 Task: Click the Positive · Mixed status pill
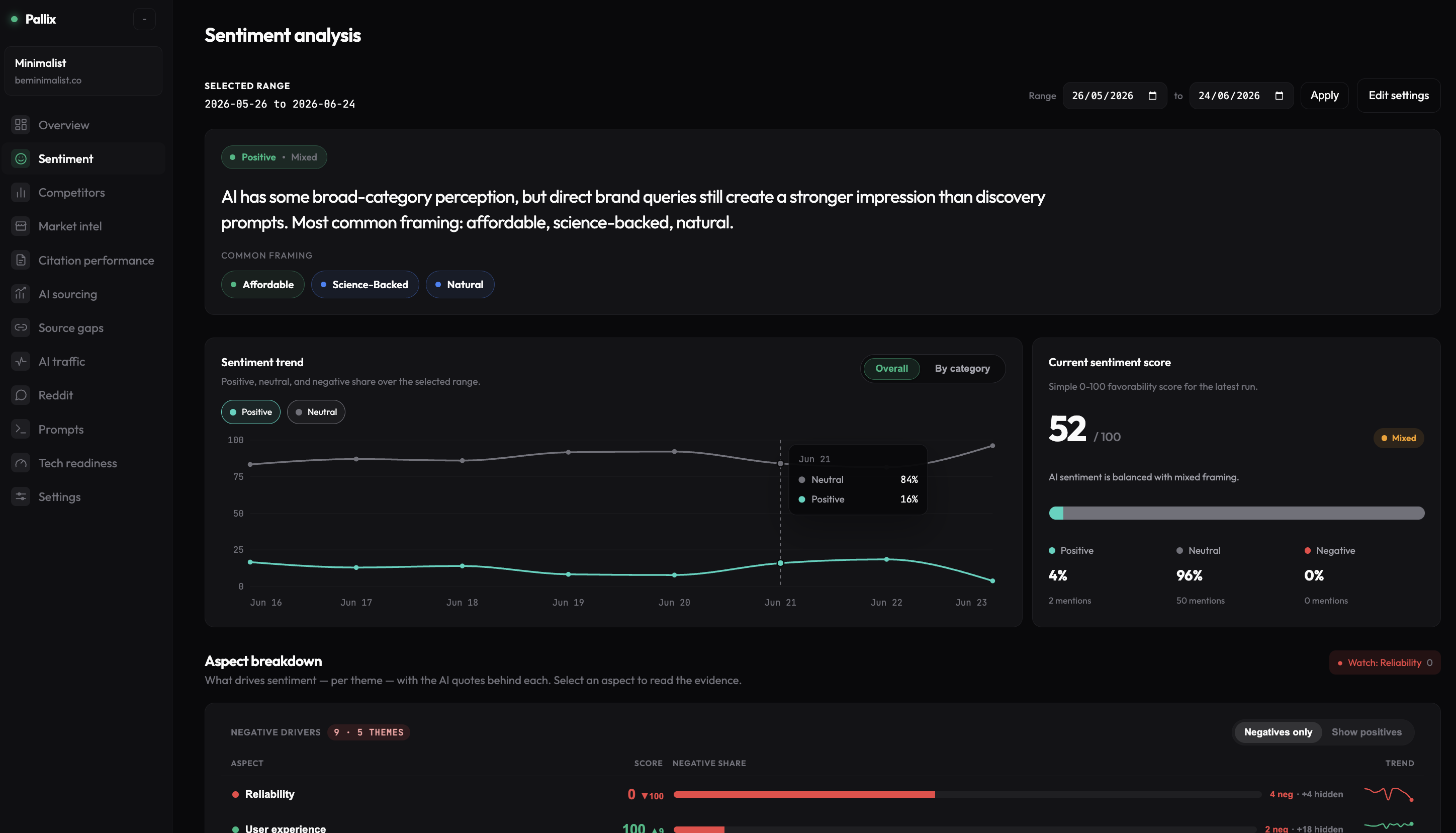tap(274, 157)
